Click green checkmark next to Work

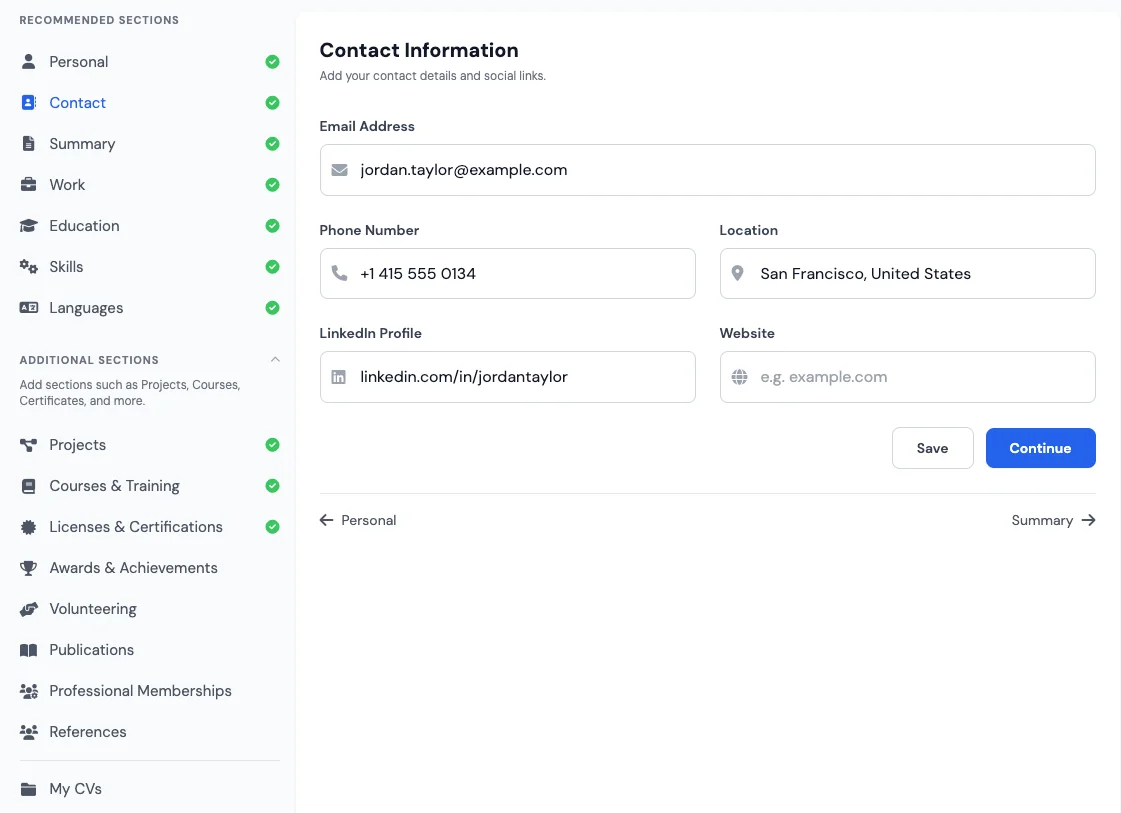(x=272, y=184)
